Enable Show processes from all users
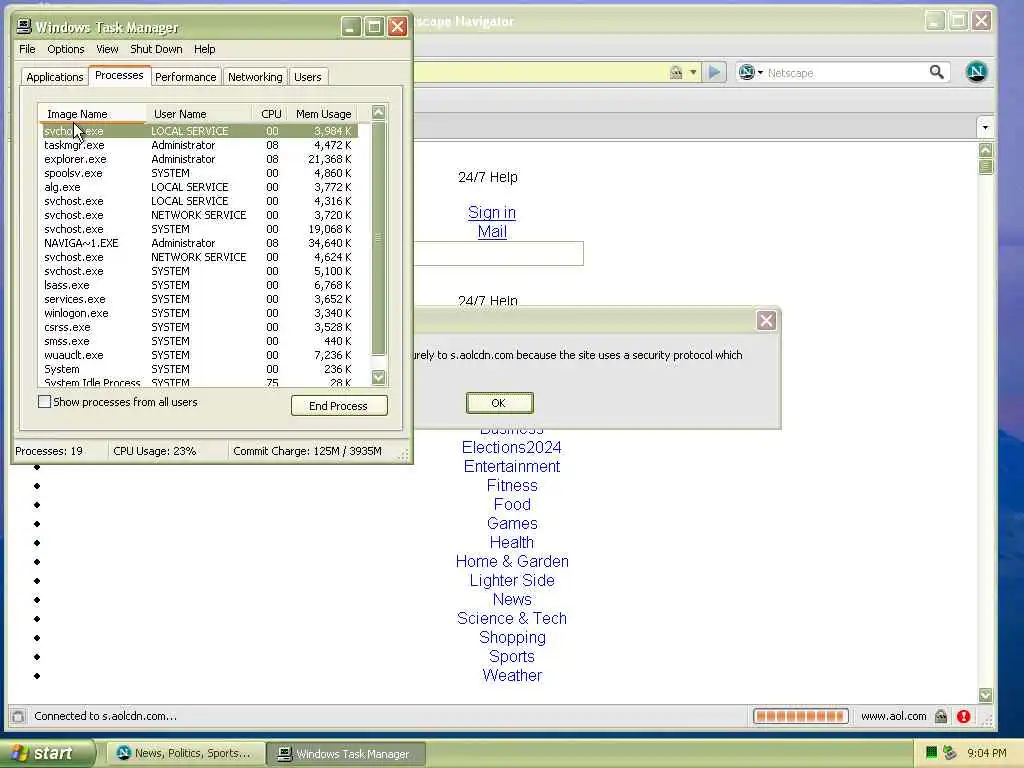The width and height of the screenshot is (1024, 768). click(x=44, y=402)
